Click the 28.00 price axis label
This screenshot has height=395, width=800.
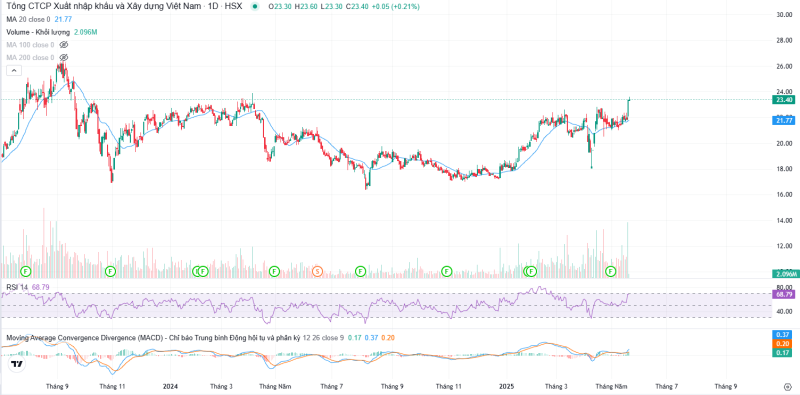[x=784, y=40]
